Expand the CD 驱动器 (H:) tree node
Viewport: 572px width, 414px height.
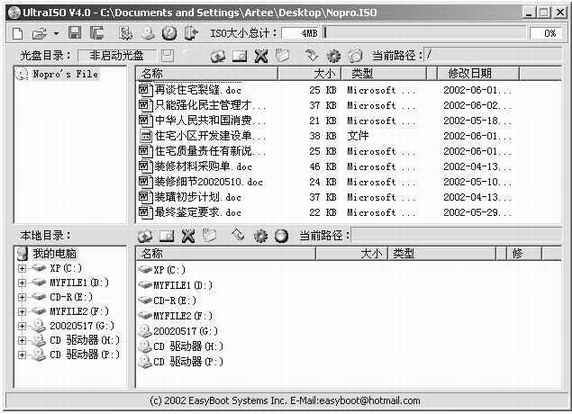(x=22, y=340)
